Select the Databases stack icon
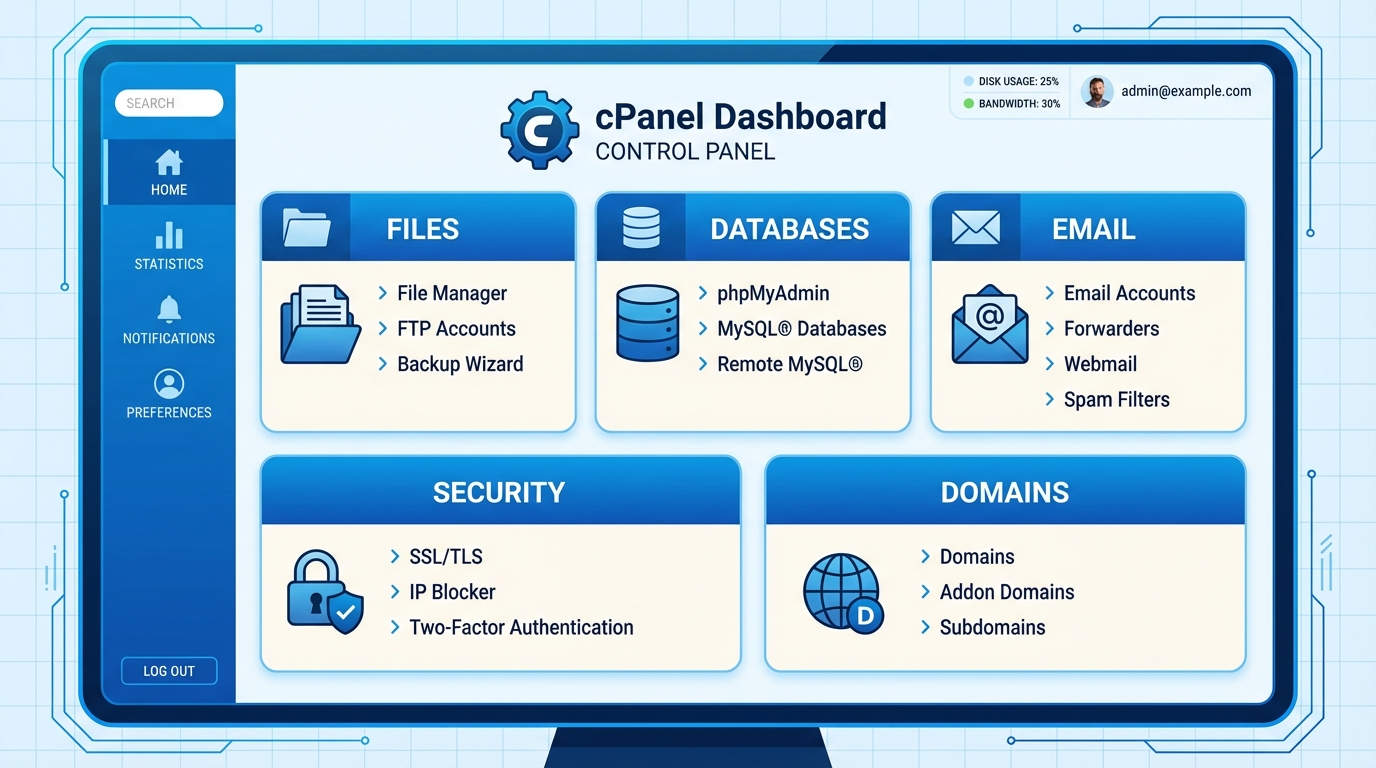Screen dimensions: 1376x768 coord(641,227)
